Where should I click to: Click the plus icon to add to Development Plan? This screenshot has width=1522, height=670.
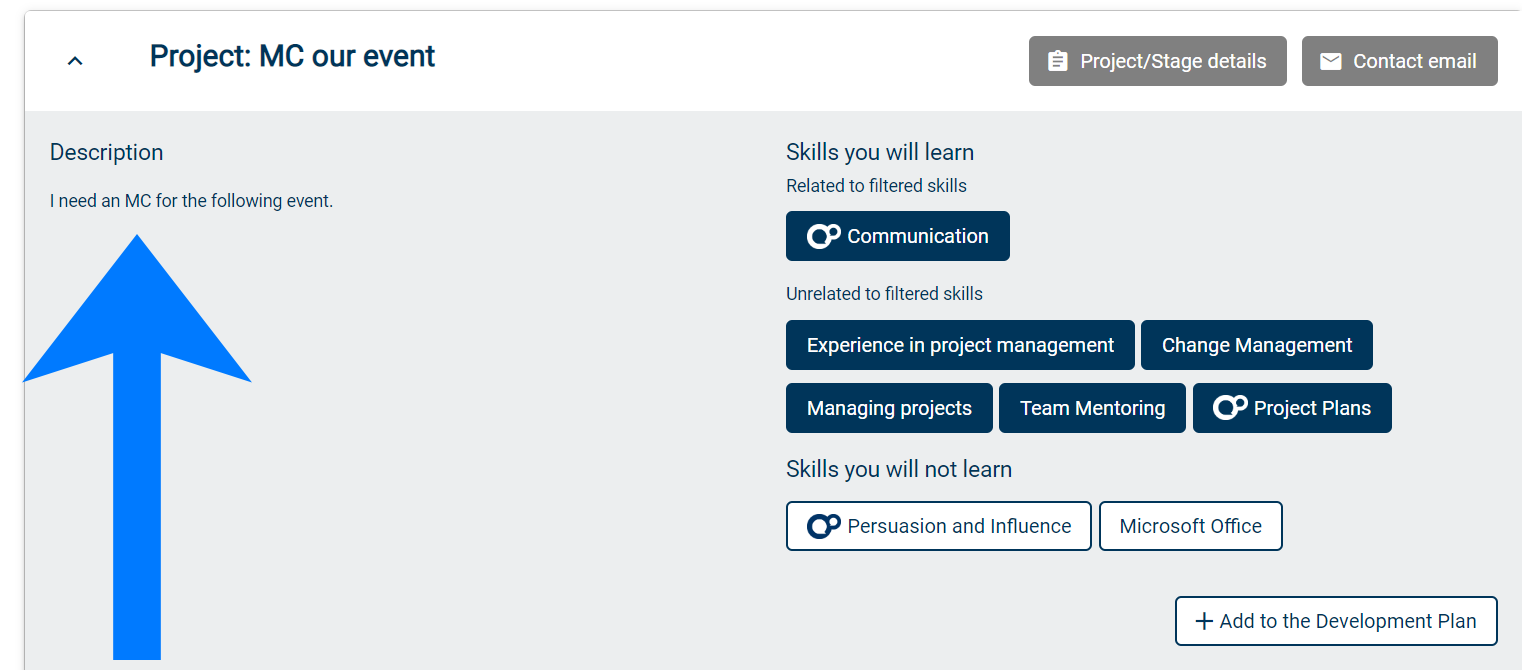[x=1204, y=621]
